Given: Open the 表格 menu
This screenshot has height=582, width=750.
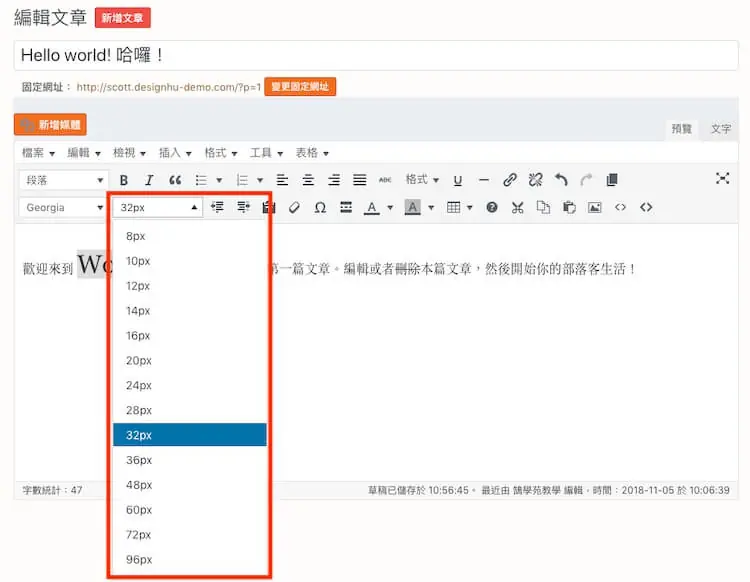Looking at the screenshot, I should click(x=312, y=153).
